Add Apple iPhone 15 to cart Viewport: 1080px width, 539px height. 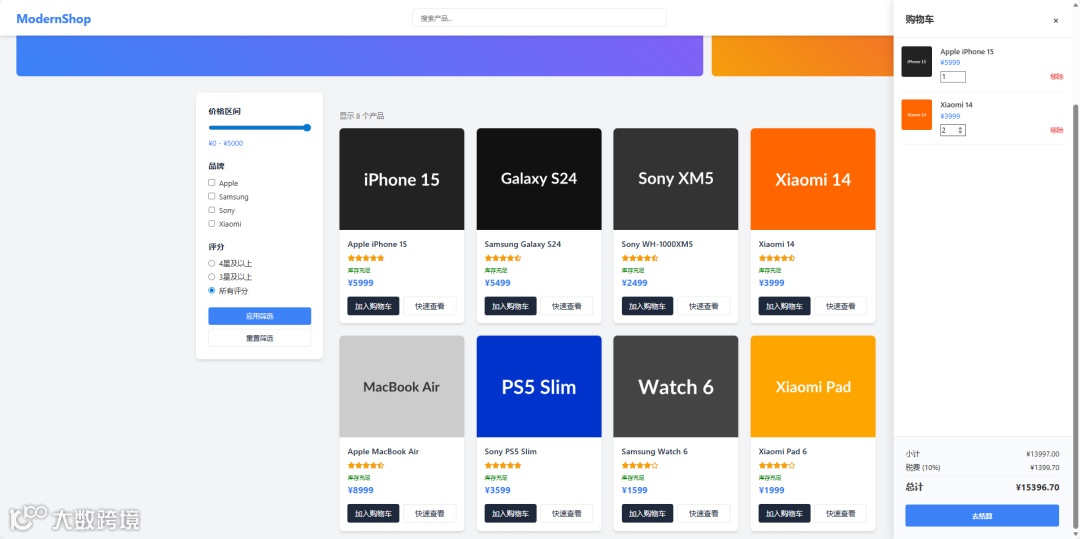coord(373,306)
